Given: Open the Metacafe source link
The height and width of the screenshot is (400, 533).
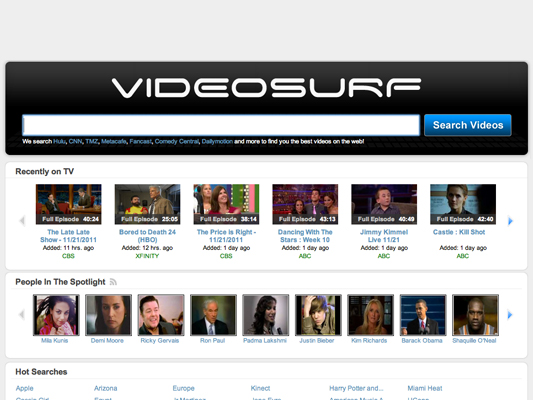Looking at the screenshot, I should pyautogui.click(x=114, y=141).
